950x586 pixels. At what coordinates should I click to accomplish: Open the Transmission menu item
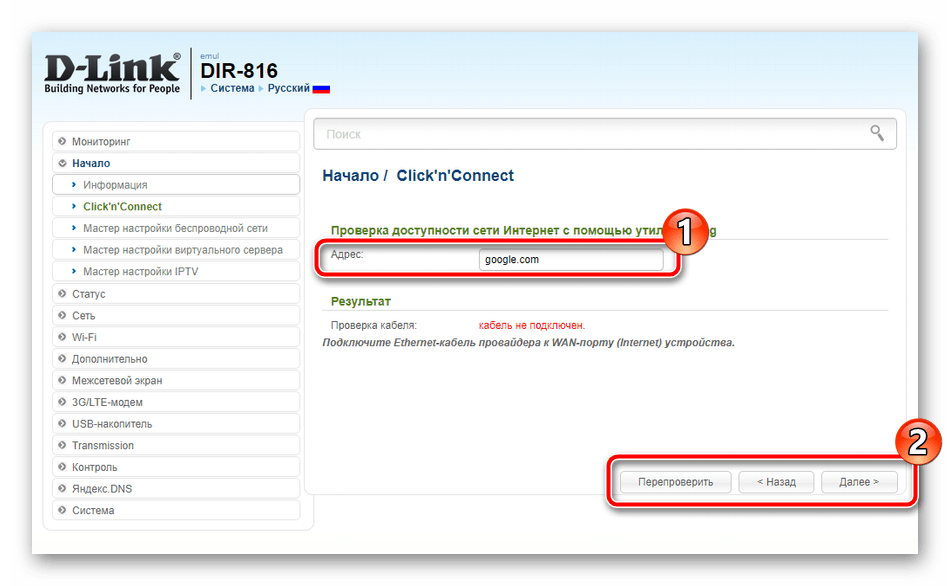click(176, 445)
